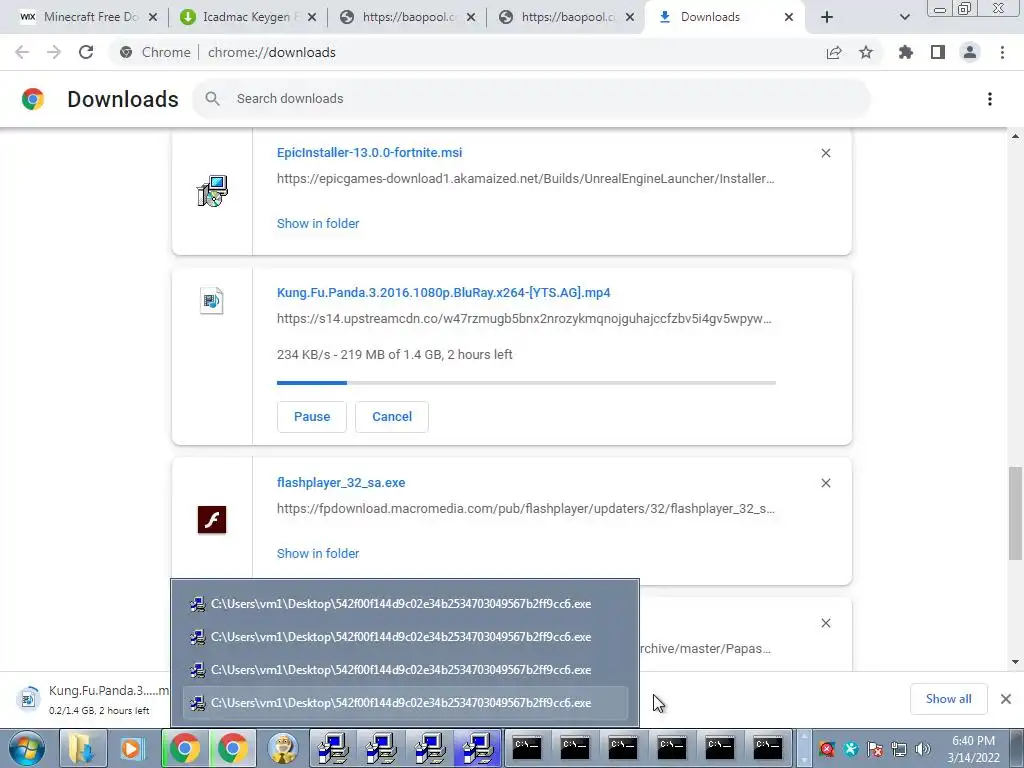The width and height of the screenshot is (1024, 768).
Task: Click the EpicInstaller msi file icon
Action: click(x=212, y=191)
